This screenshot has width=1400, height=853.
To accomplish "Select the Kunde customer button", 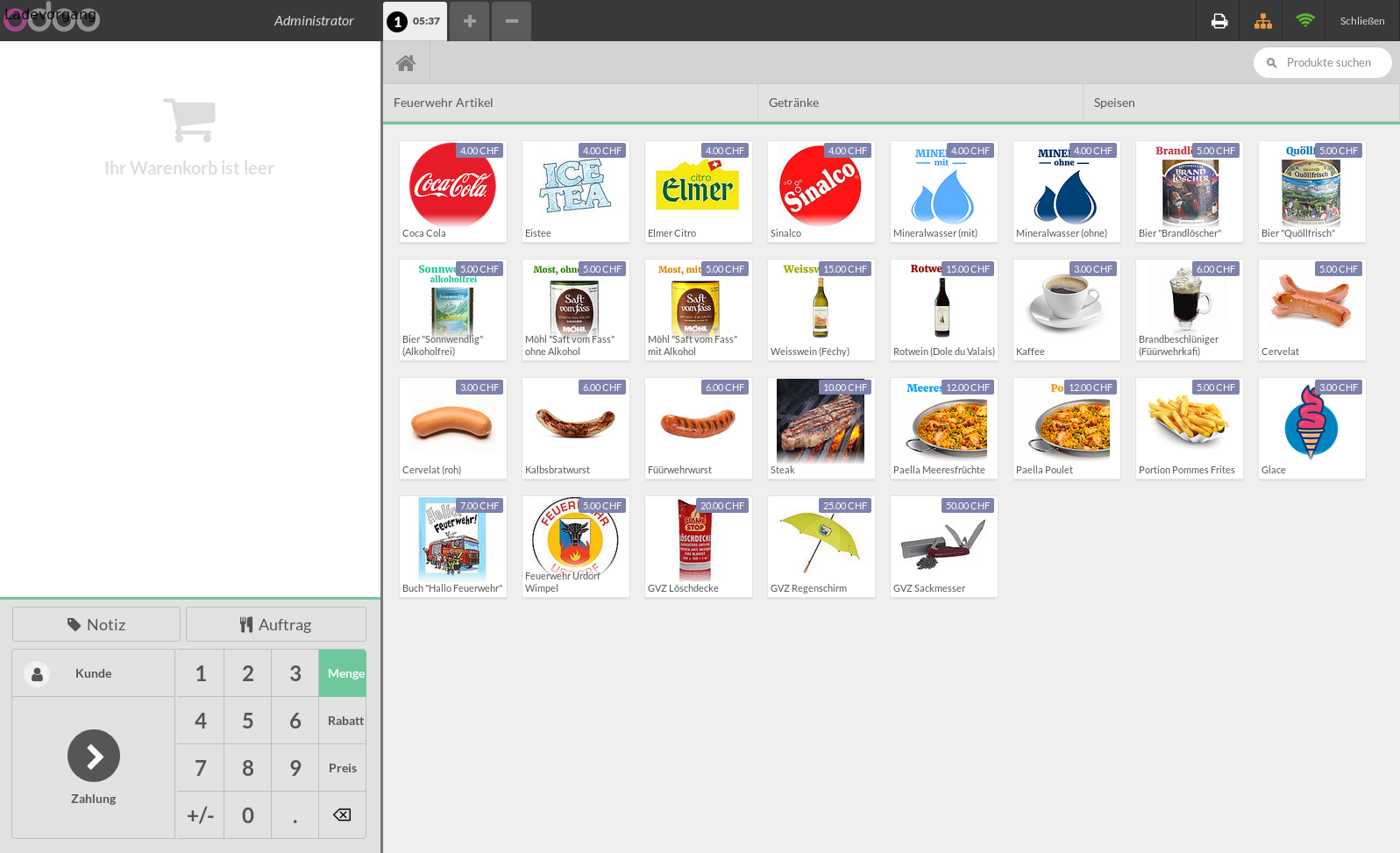I will tap(93, 673).
